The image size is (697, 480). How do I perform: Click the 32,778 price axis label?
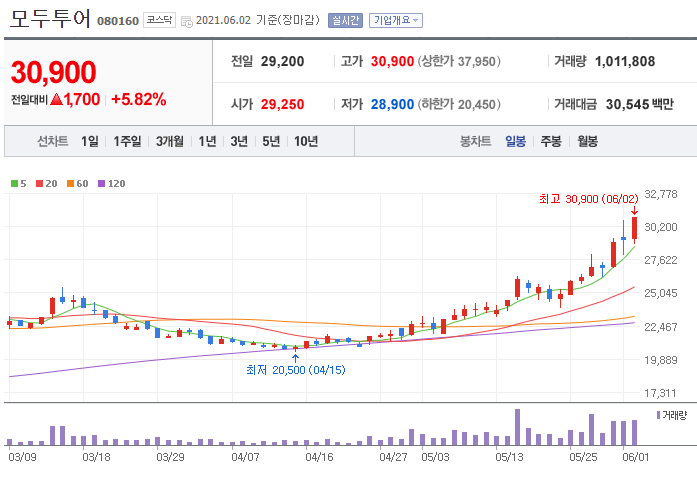click(661, 194)
